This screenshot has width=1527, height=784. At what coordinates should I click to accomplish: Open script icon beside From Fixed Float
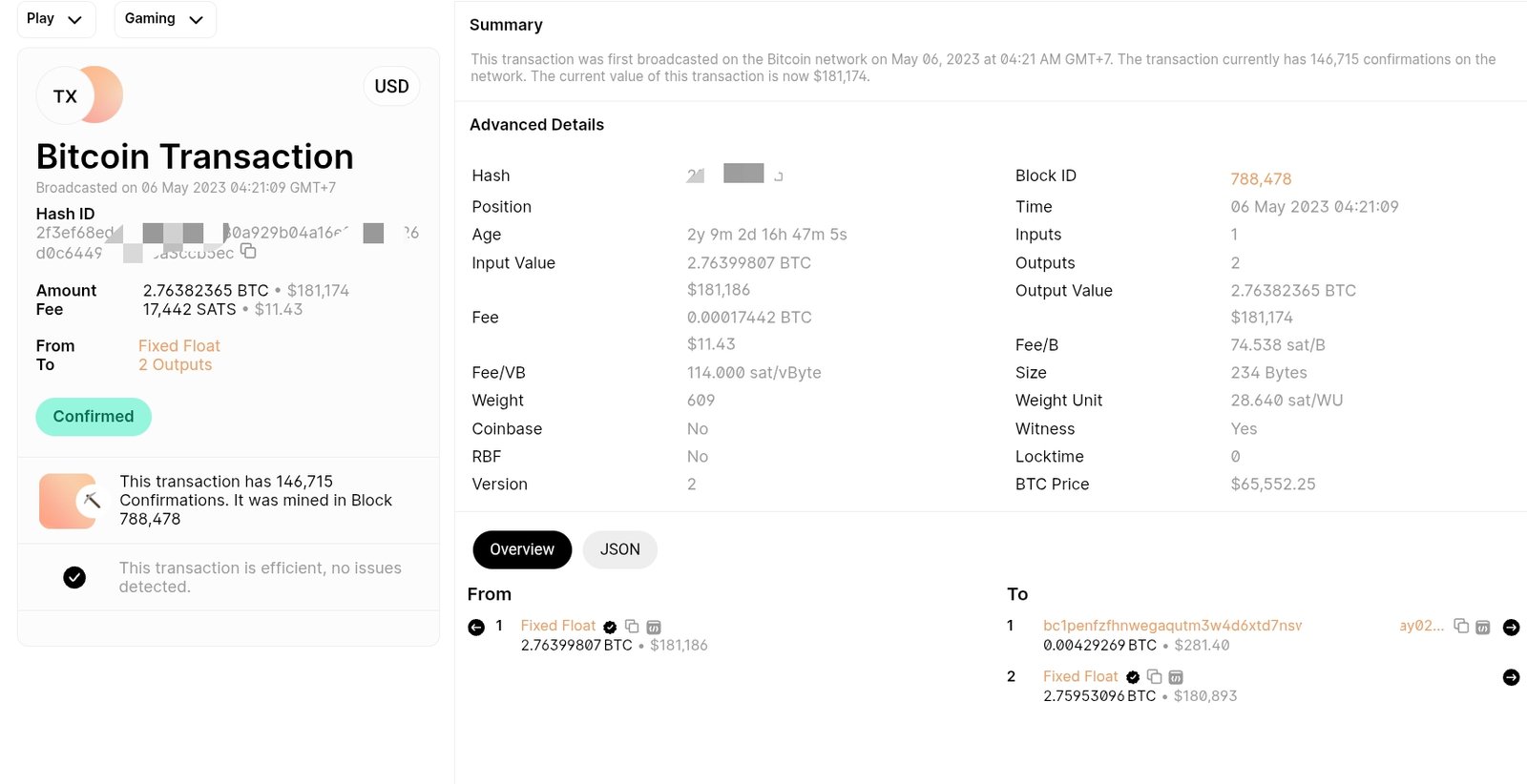(x=654, y=627)
